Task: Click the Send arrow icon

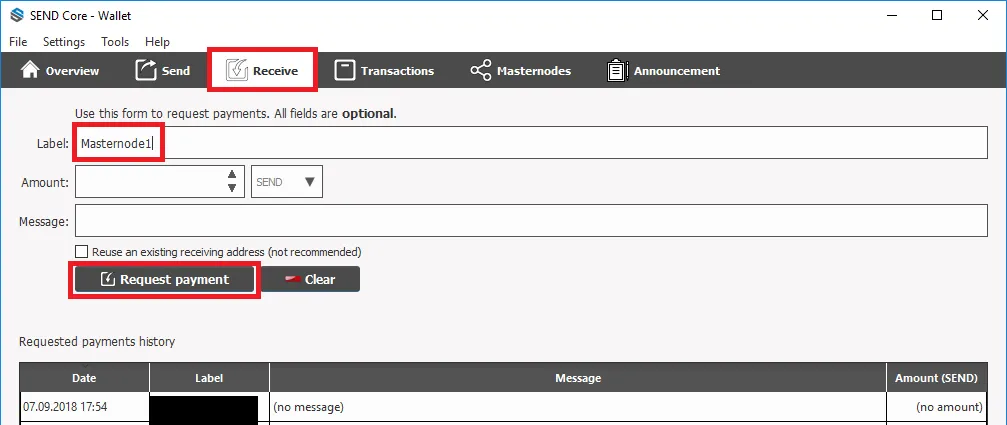Action: pos(146,70)
